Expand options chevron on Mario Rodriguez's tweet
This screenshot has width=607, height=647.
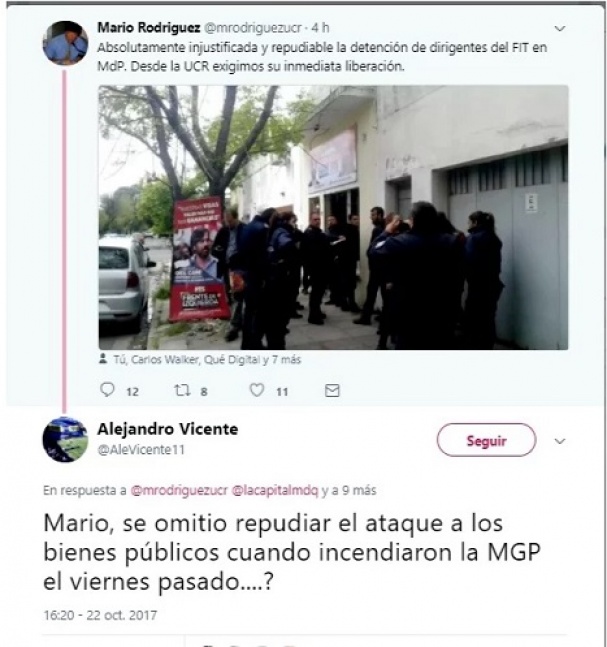pyautogui.click(x=560, y=28)
